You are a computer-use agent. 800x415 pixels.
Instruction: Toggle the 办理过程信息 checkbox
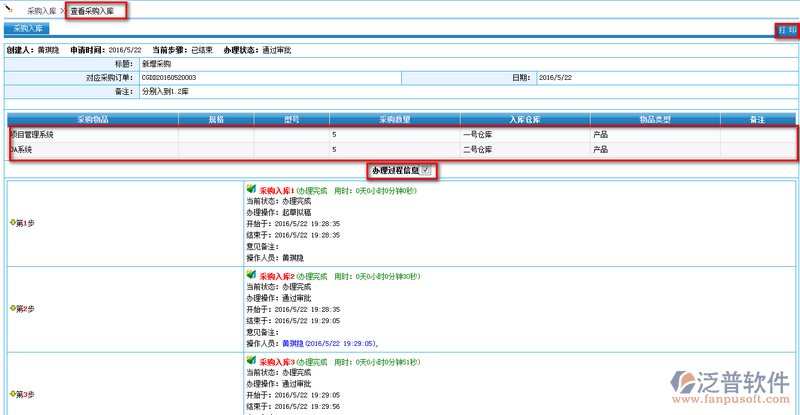coord(427,170)
